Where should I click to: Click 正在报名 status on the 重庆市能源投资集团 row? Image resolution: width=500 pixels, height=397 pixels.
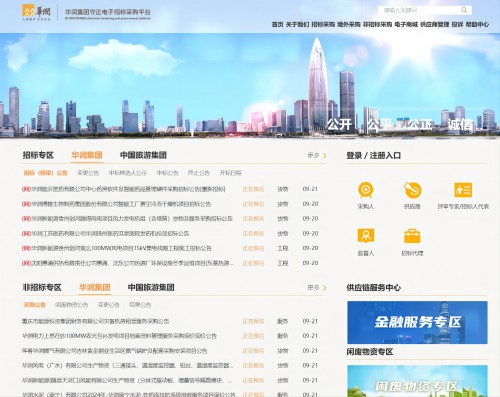click(253, 321)
